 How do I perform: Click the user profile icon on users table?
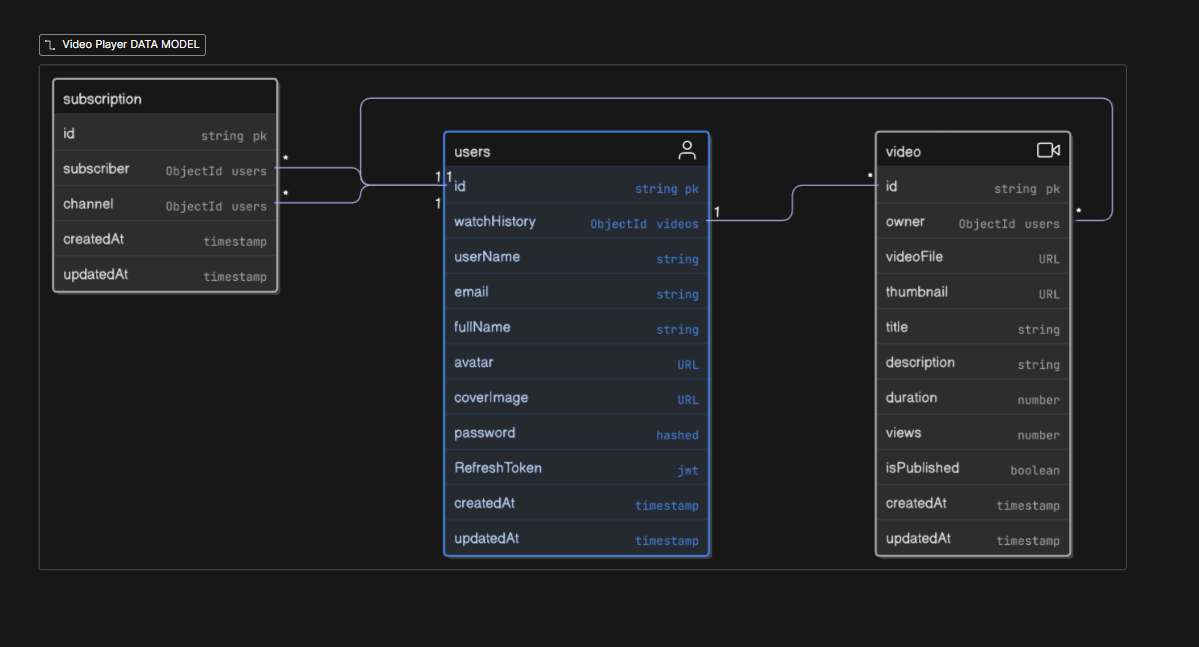pyautogui.click(x=687, y=150)
